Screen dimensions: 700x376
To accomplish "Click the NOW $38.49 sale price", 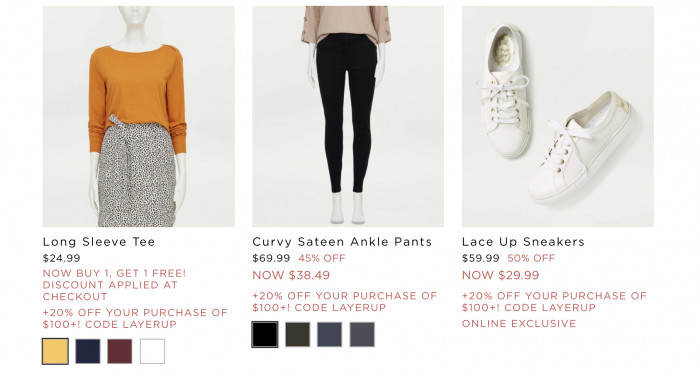I will 291,275.
